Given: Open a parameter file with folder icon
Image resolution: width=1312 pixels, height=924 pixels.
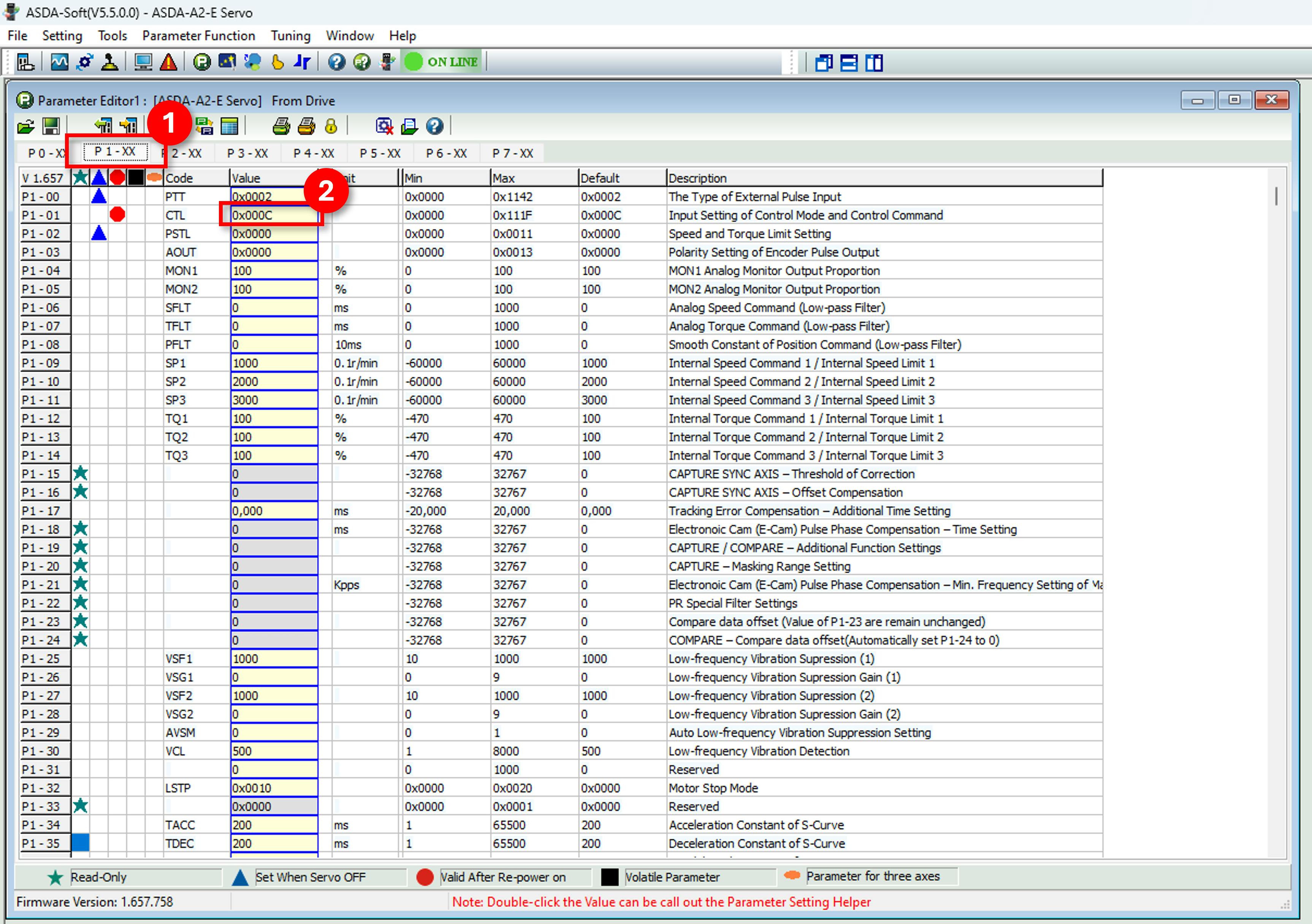Looking at the screenshot, I should (x=26, y=126).
